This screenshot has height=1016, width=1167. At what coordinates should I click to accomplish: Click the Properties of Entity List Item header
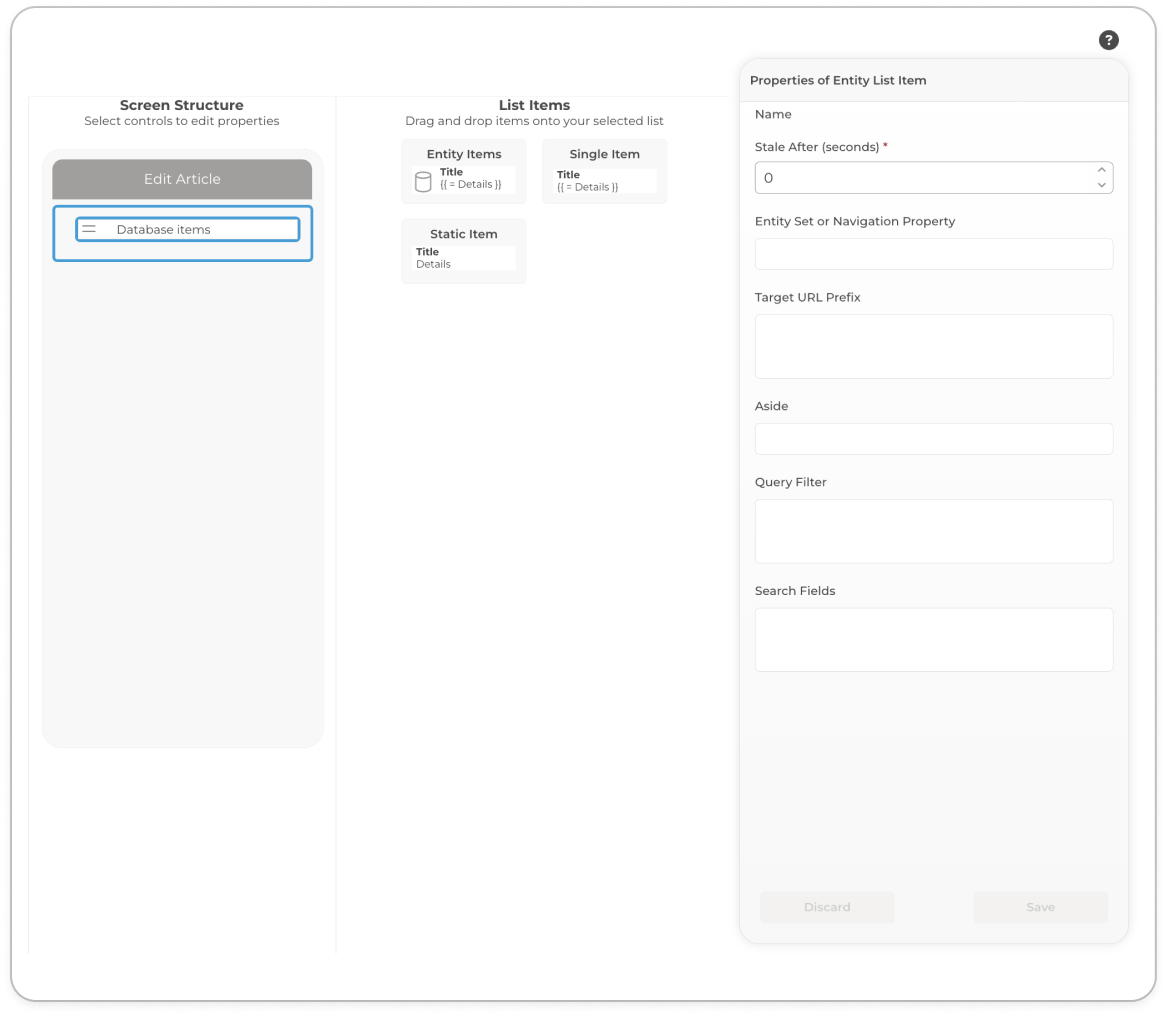tap(838, 80)
